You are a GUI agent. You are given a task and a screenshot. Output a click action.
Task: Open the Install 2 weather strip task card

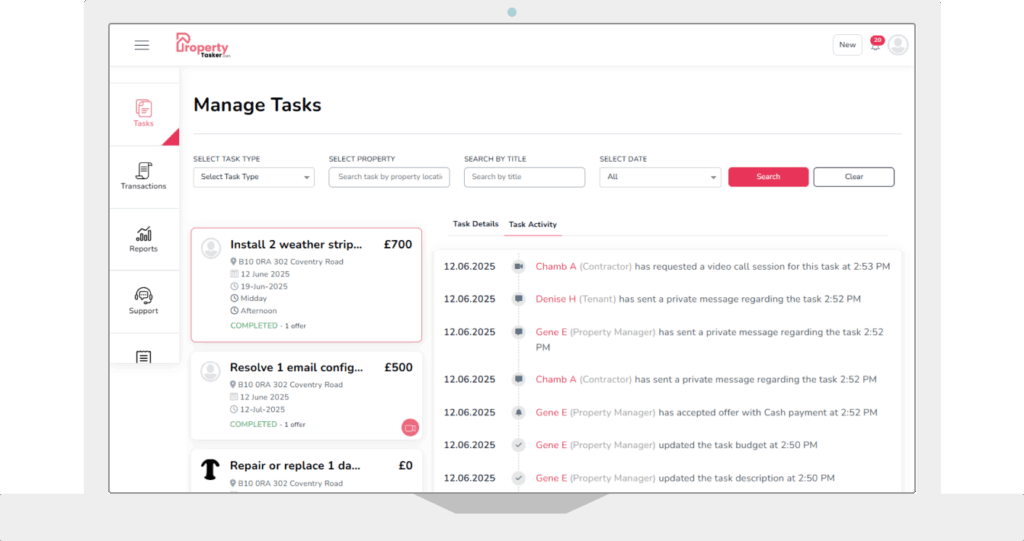point(306,285)
